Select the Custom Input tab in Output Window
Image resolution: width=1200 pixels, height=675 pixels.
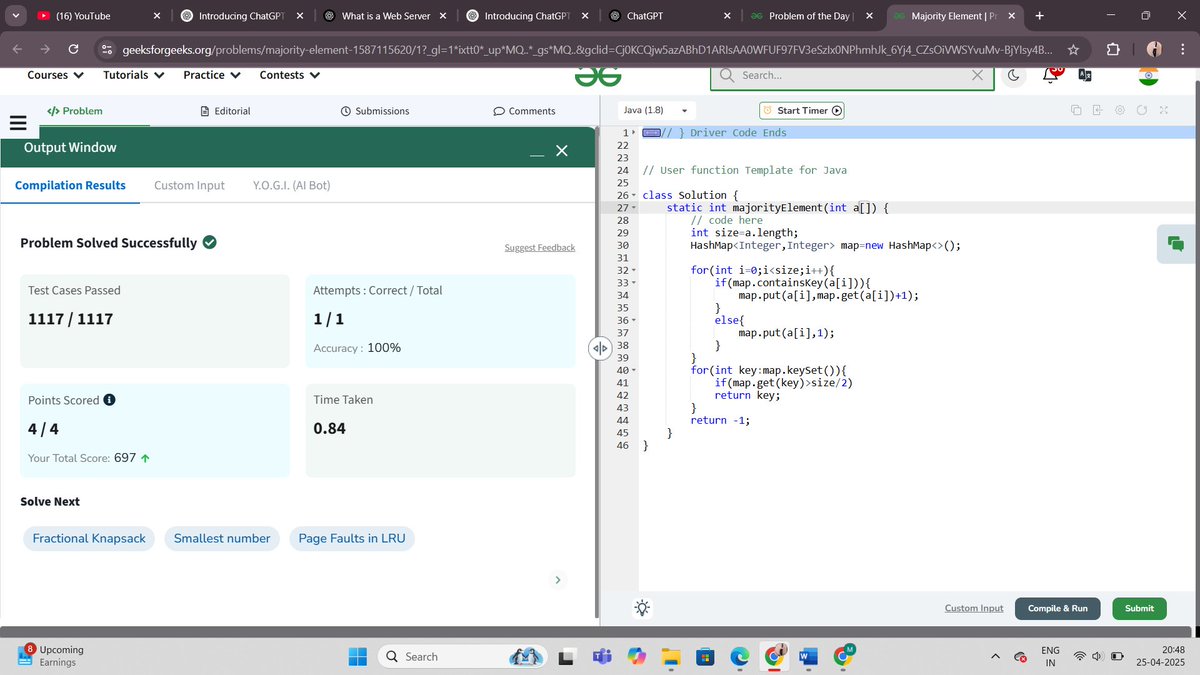tap(189, 185)
